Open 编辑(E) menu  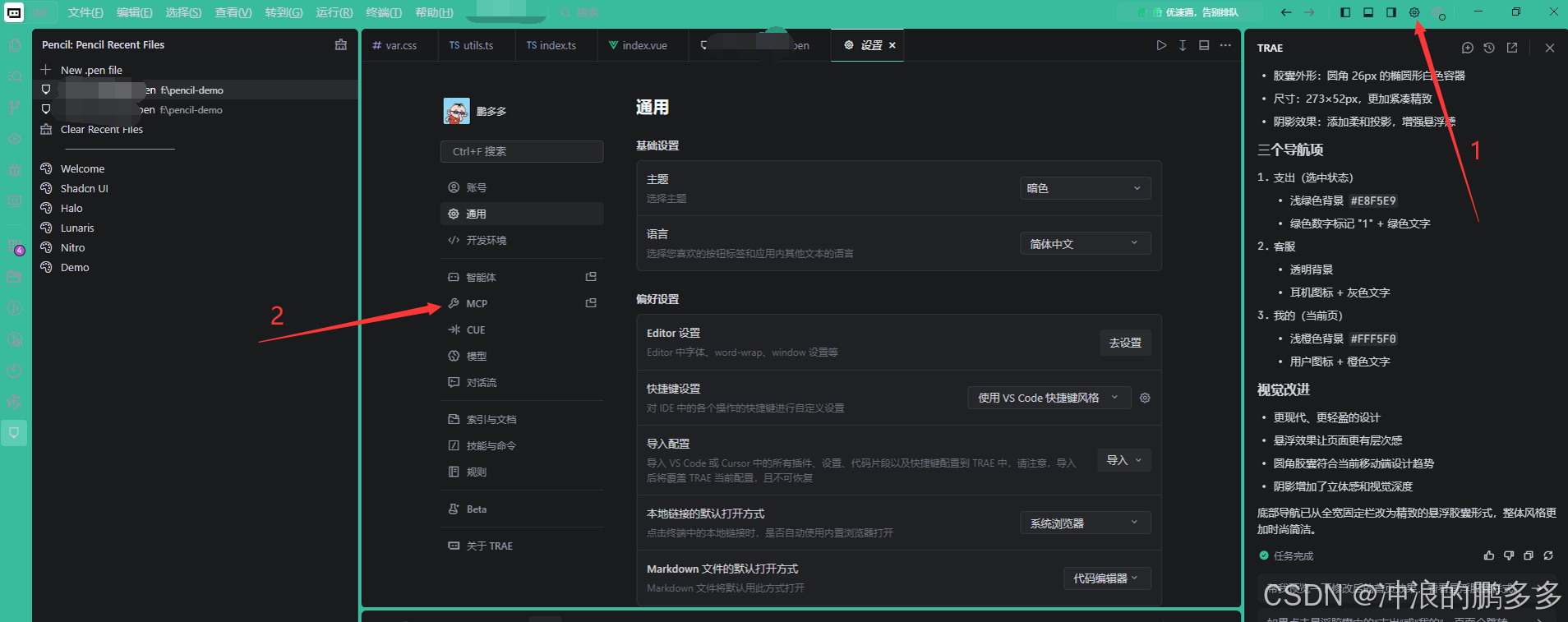(135, 12)
